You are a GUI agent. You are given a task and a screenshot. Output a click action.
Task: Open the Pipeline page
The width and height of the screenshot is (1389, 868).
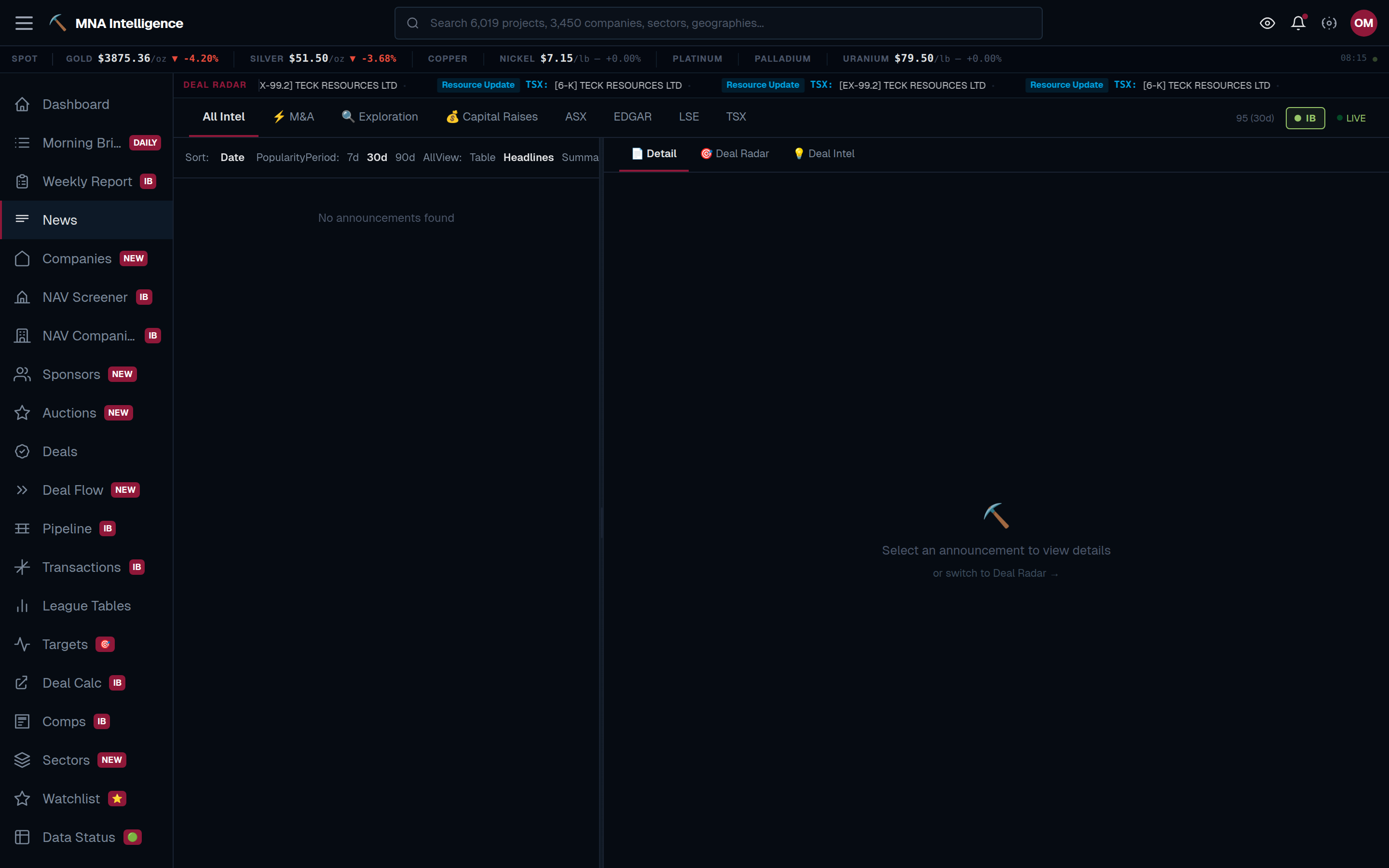coord(87,529)
